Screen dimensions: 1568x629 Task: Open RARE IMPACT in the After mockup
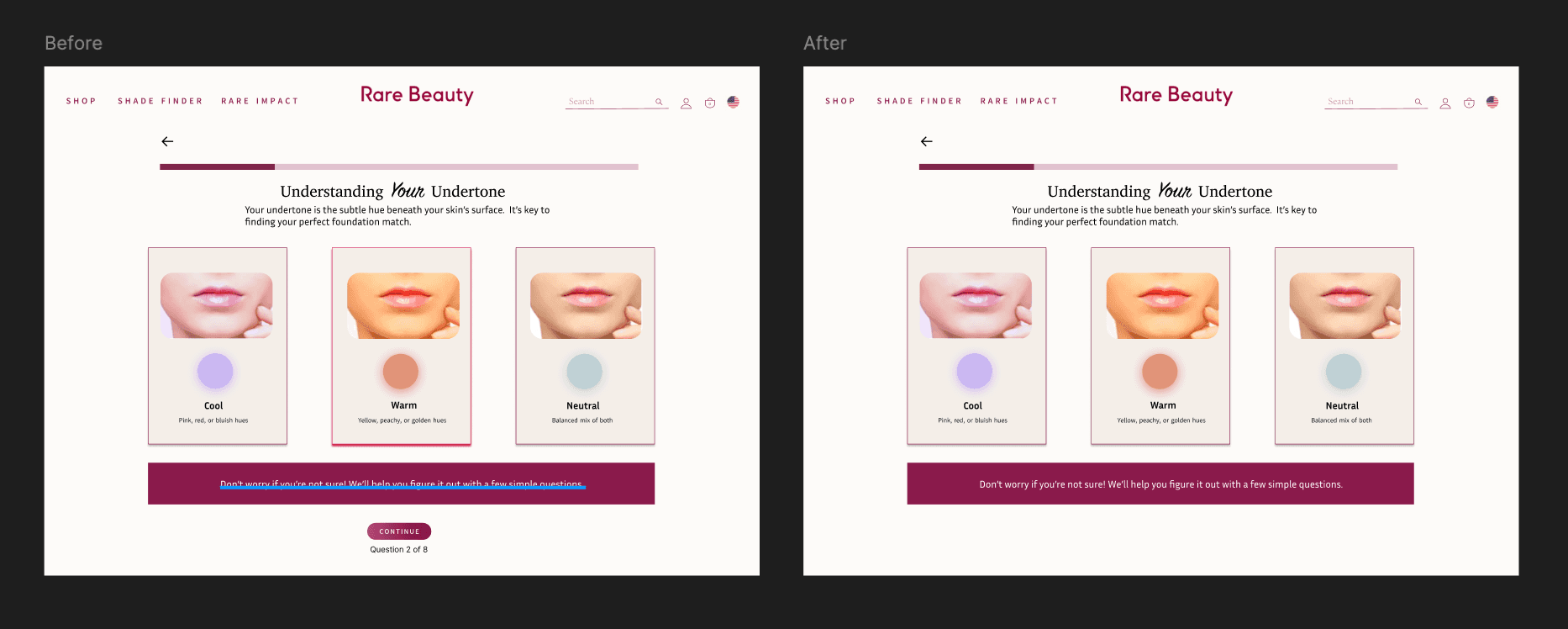tap(1018, 101)
